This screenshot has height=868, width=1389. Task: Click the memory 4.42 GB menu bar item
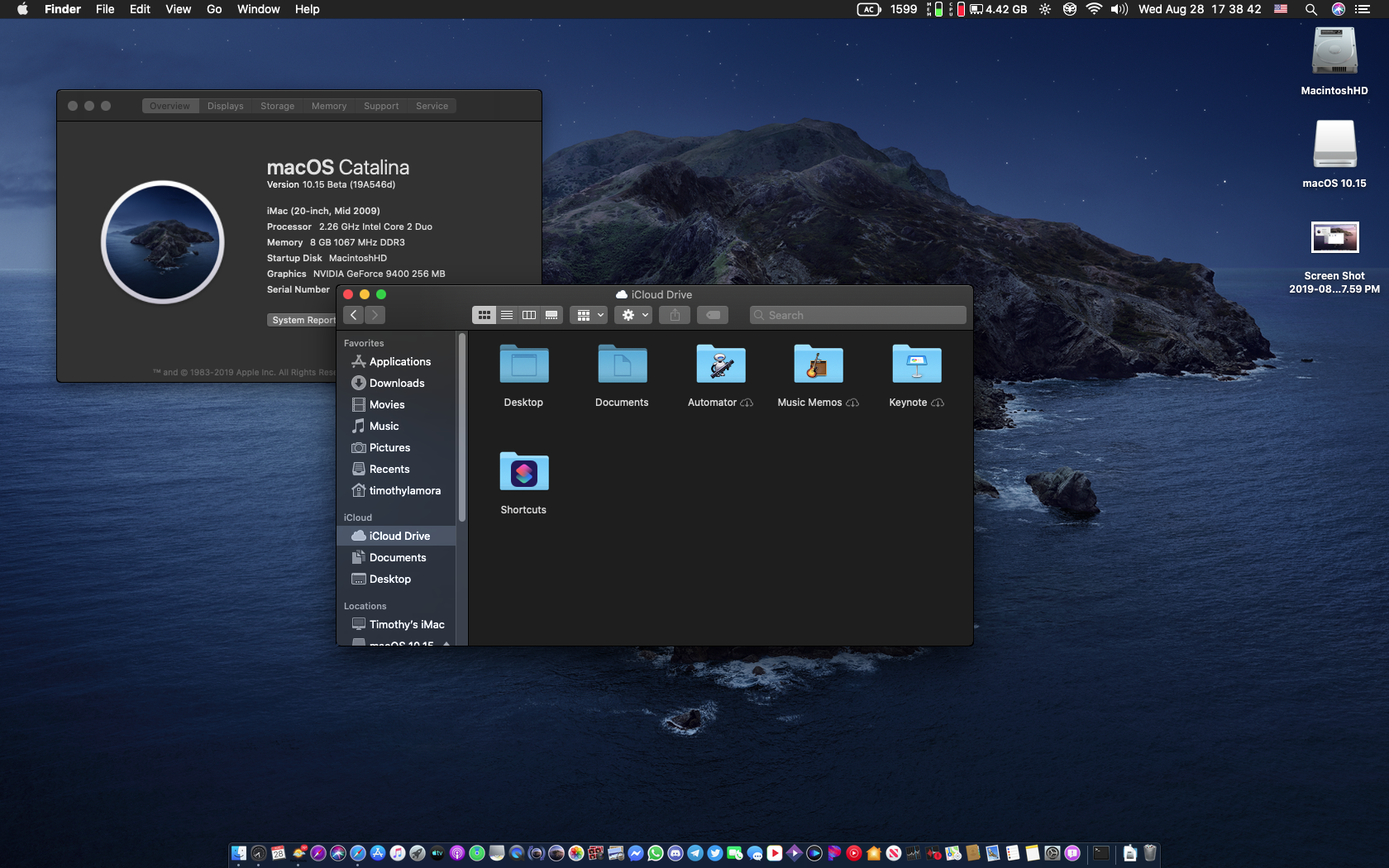[999, 9]
